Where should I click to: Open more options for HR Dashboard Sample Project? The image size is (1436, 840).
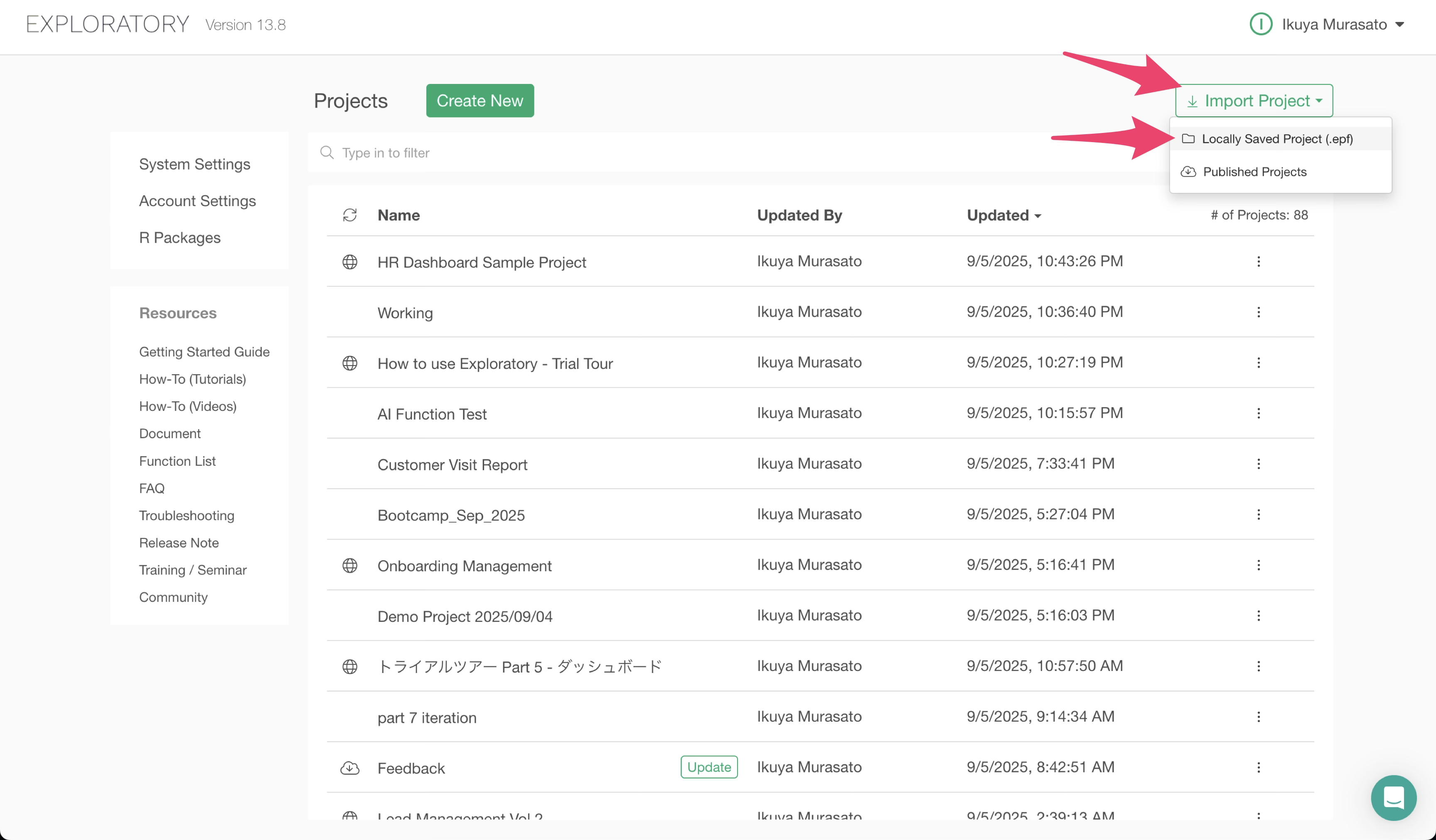coord(1259,262)
